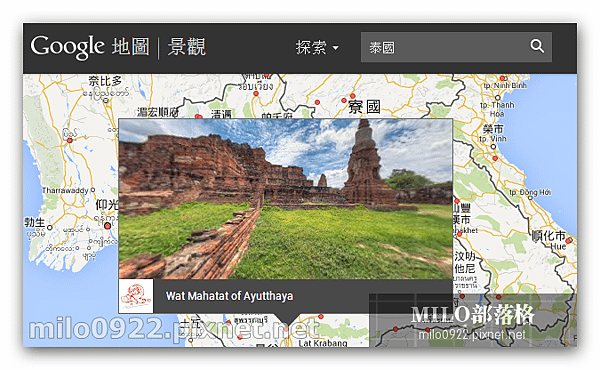The image size is (600, 370).
Task: Click the Wat Mahatat of Ayutthaya title
Action: (229, 296)
